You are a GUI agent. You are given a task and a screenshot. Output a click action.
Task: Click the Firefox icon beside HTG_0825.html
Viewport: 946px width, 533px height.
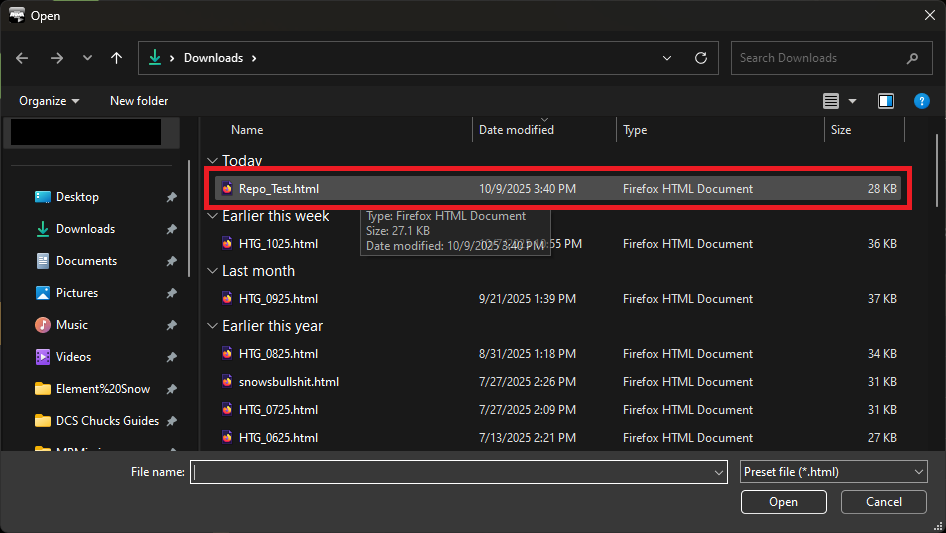227,354
